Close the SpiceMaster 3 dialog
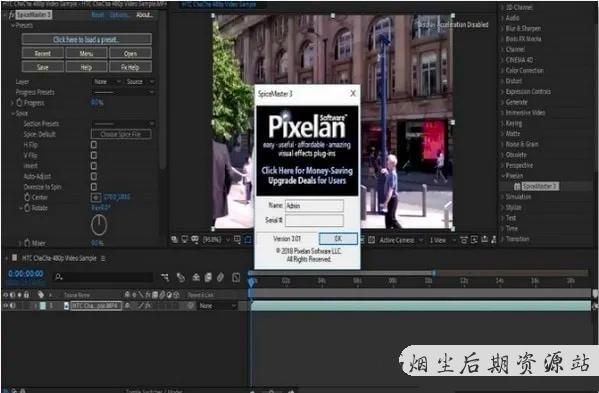The width and height of the screenshot is (599, 393). (x=353, y=93)
